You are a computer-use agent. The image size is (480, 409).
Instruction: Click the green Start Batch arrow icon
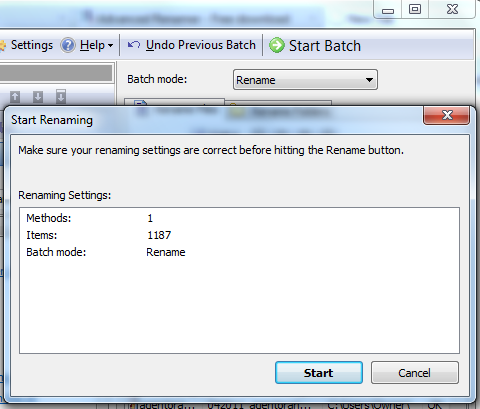pos(277,45)
